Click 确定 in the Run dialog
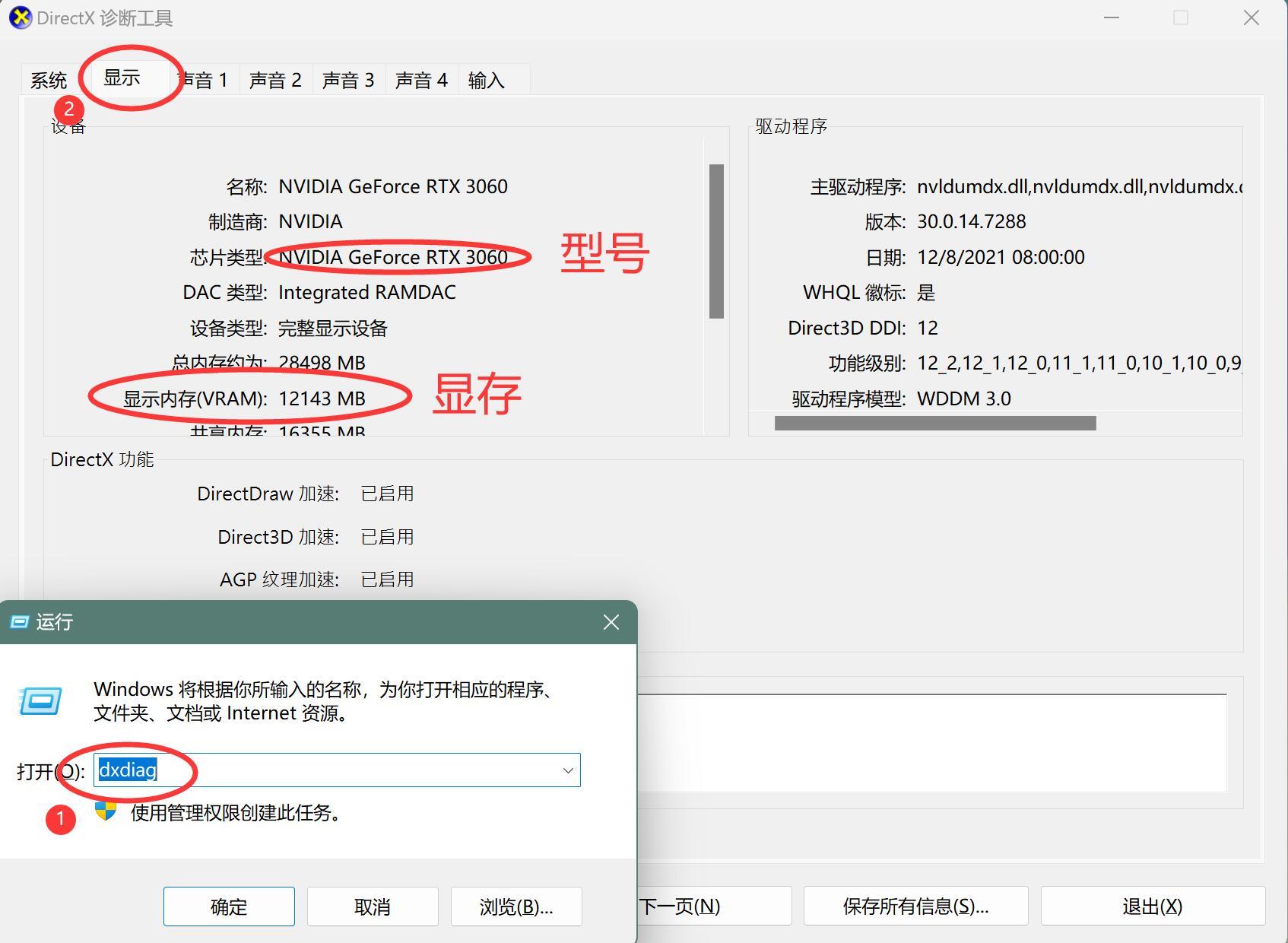Screen dimensions: 1288x943 (x=229, y=906)
